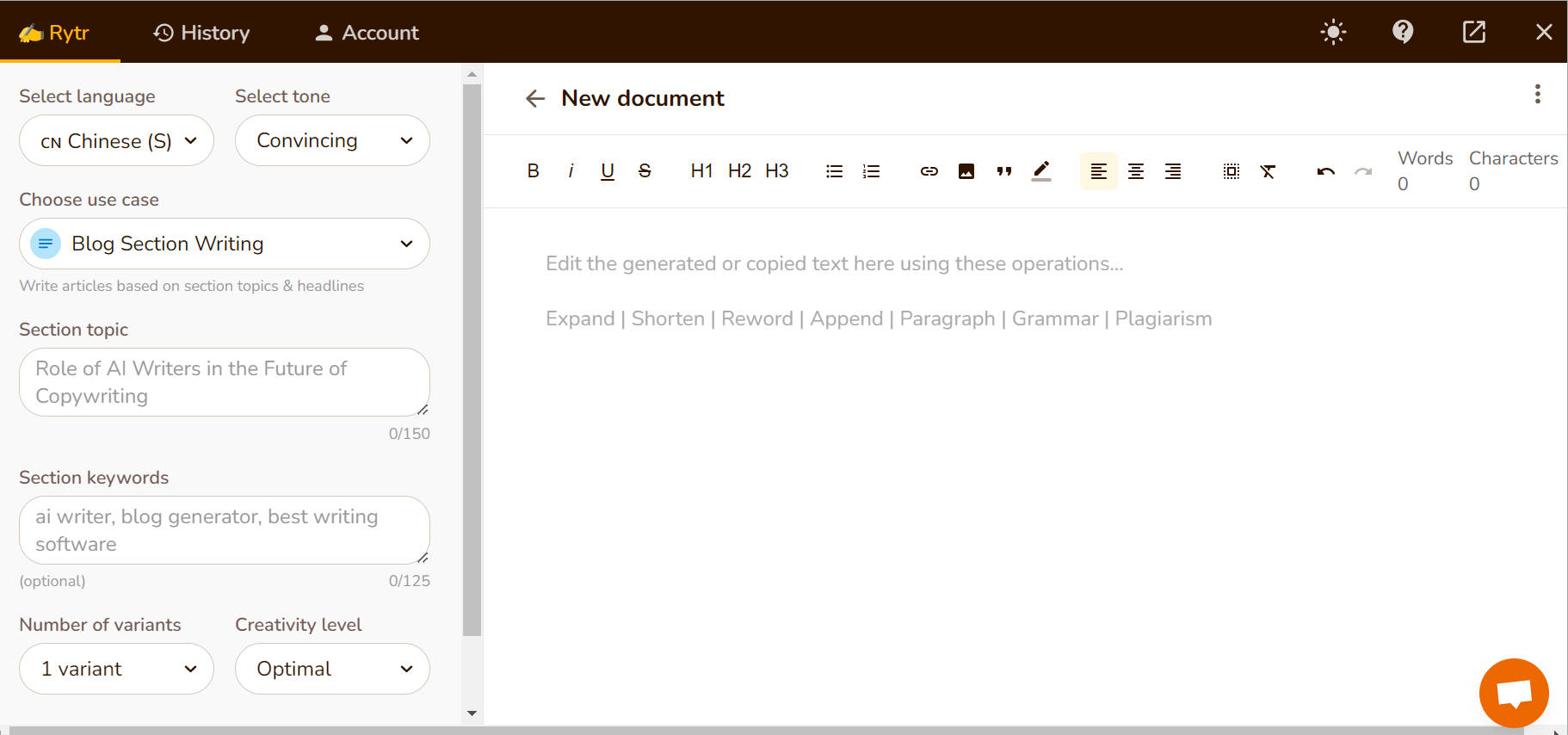Clear text formatting
Viewport: 1568px width, 735px height.
coord(1268,171)
